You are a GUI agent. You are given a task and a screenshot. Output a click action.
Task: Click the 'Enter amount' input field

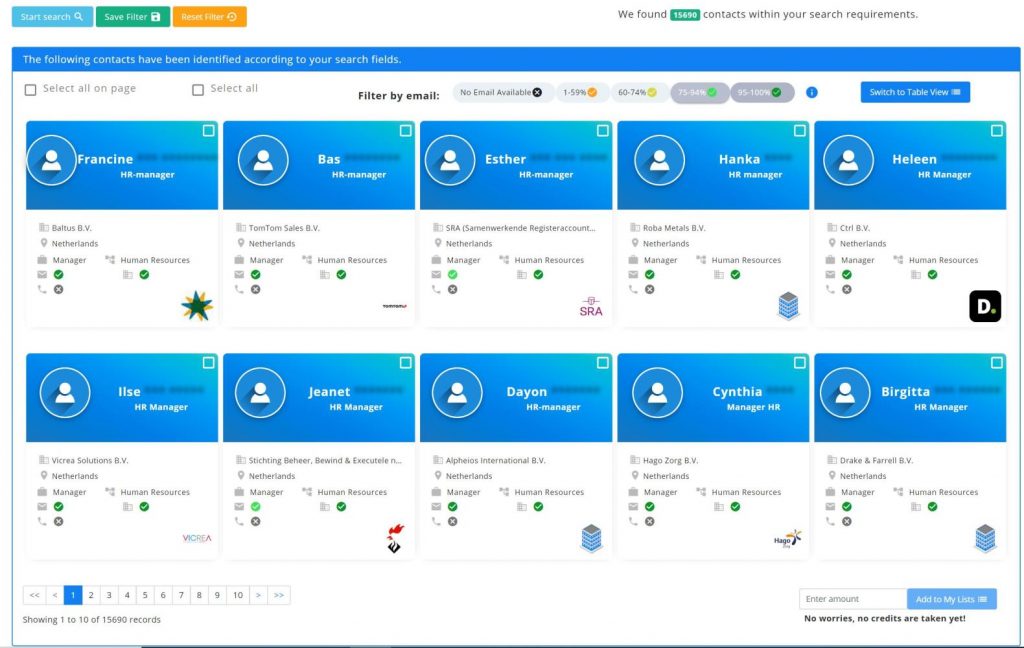pyautogui.click(x=852, y=599)
